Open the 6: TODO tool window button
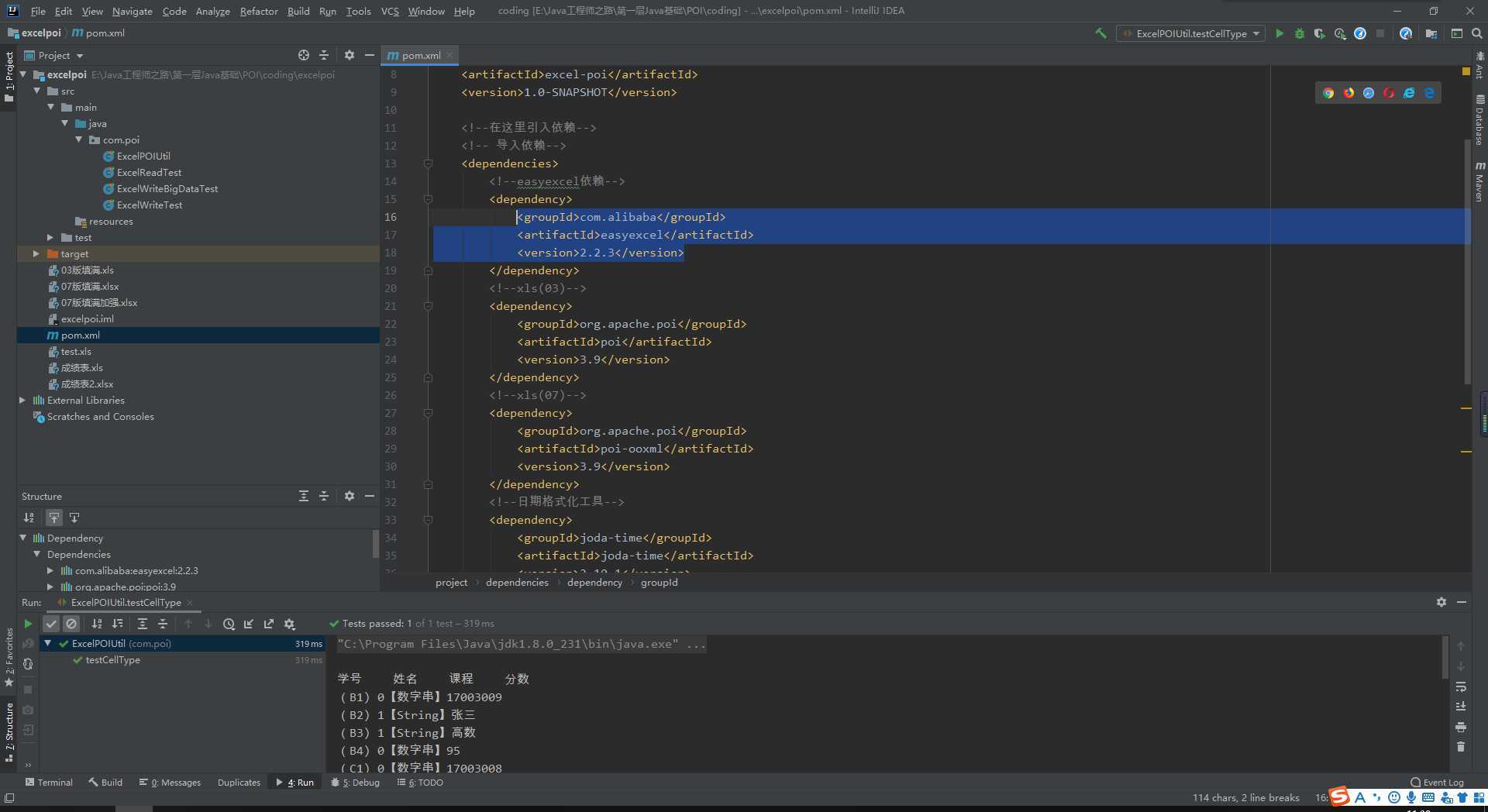The width and height of the screenshot is (1488, 812). coord(420,782)
